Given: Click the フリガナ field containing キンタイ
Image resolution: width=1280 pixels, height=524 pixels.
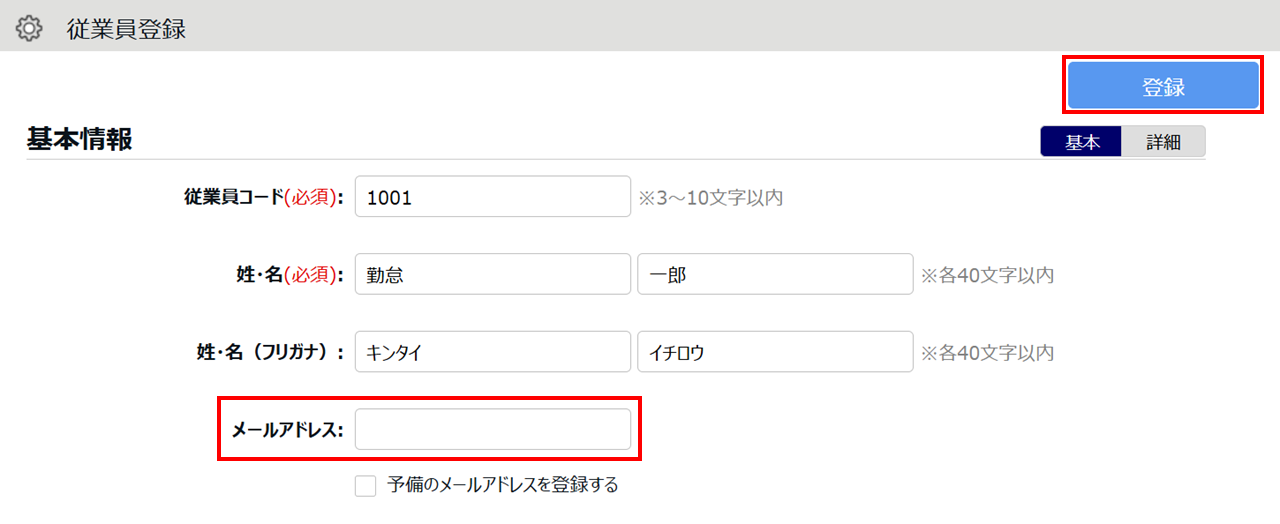Looking at the screenshot, I should pos(493,352).
